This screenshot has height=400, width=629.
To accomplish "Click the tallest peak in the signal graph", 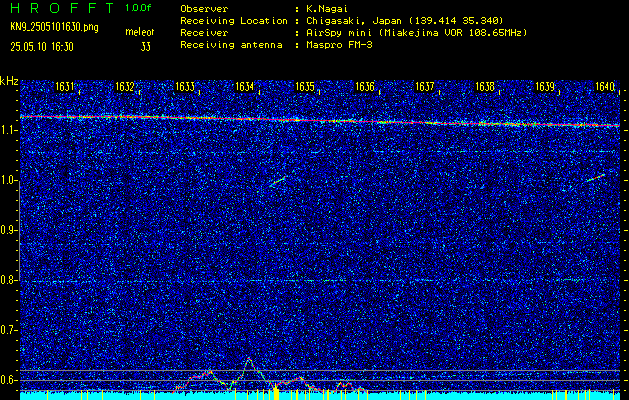I will pos(249,358).
